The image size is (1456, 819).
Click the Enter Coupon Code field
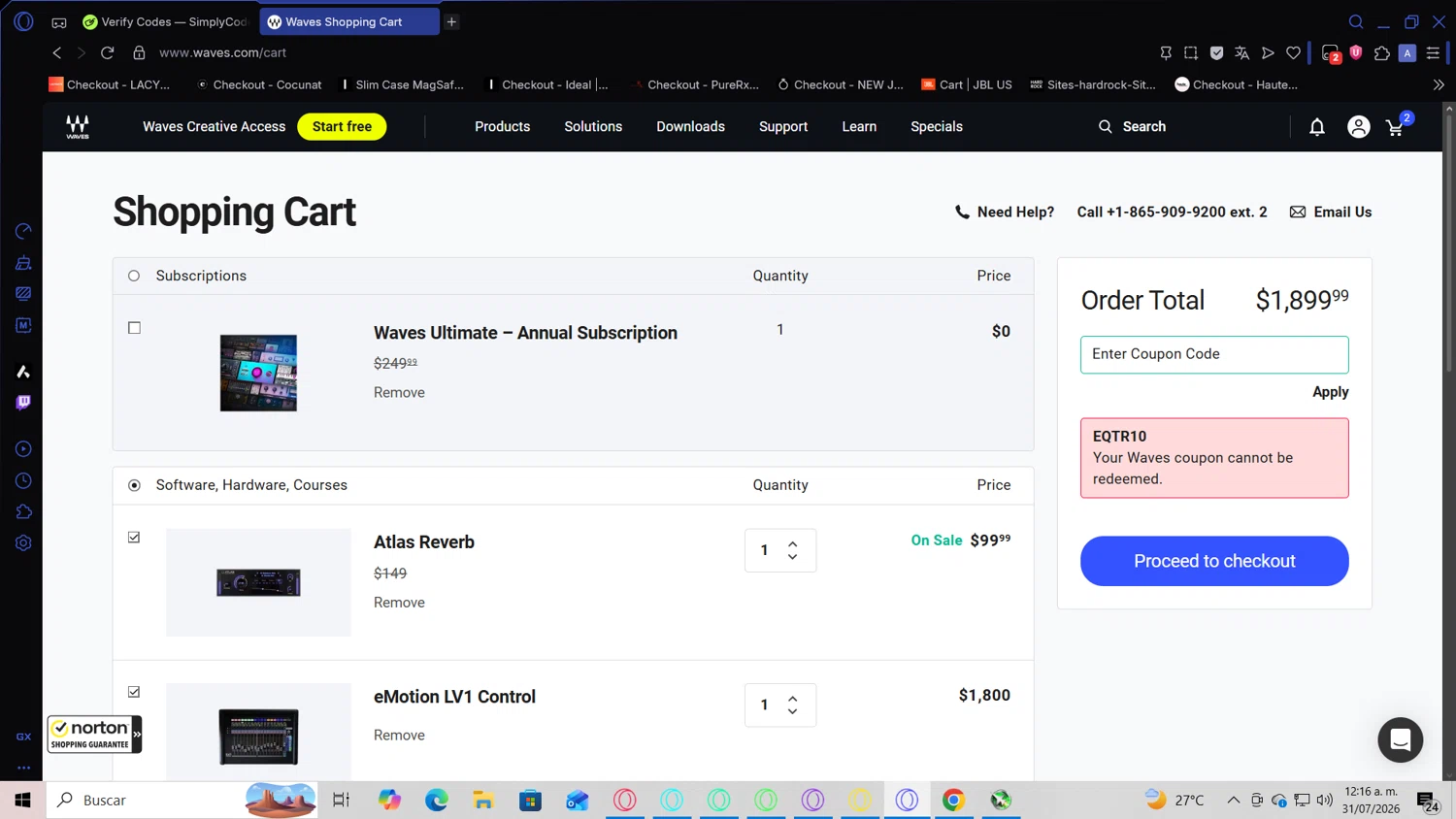(x=1214, y=354)
